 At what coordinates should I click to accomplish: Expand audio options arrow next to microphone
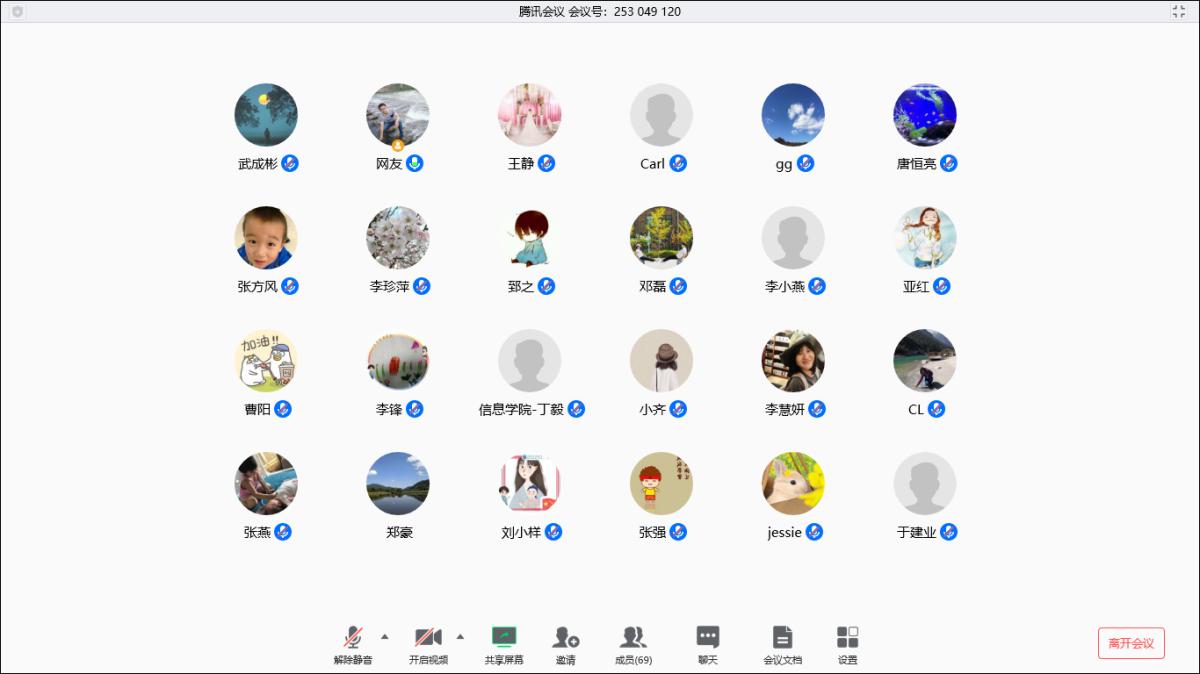(385, 636)
